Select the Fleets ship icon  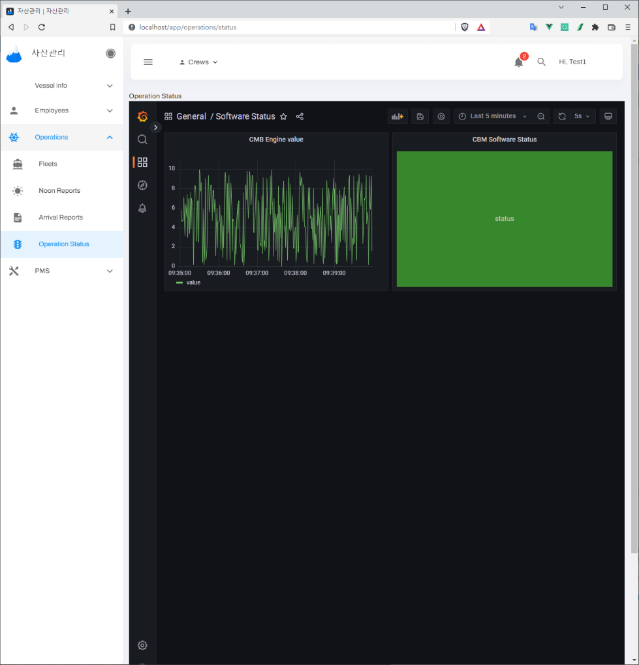click(17, 164)
